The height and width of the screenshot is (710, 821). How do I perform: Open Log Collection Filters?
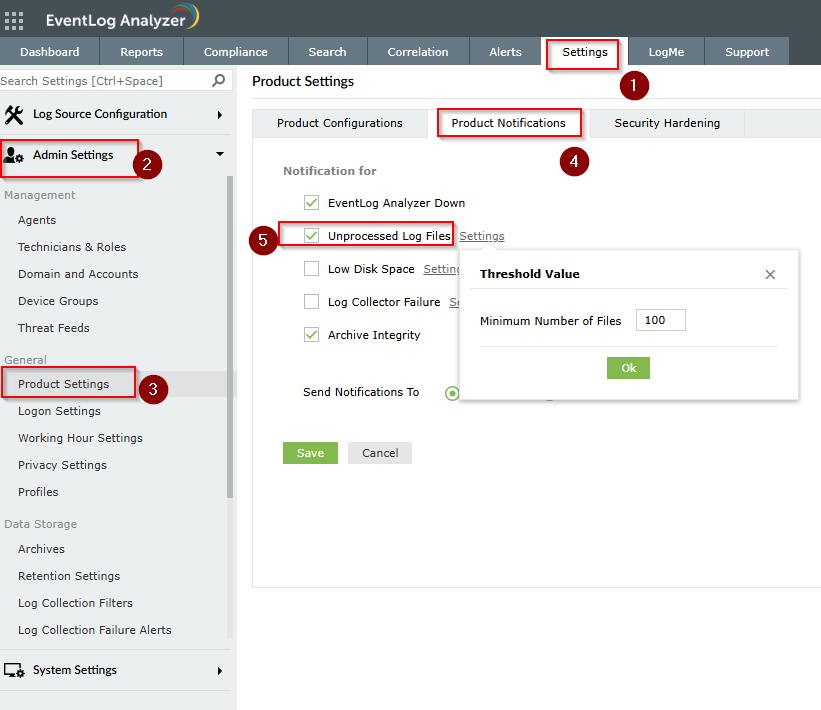[x=75, y=603]
